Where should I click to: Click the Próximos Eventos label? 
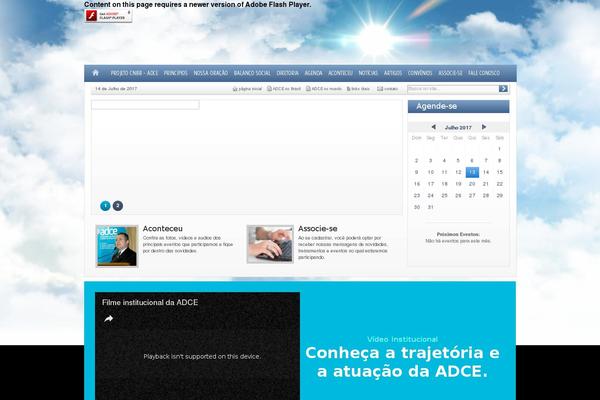458,234
